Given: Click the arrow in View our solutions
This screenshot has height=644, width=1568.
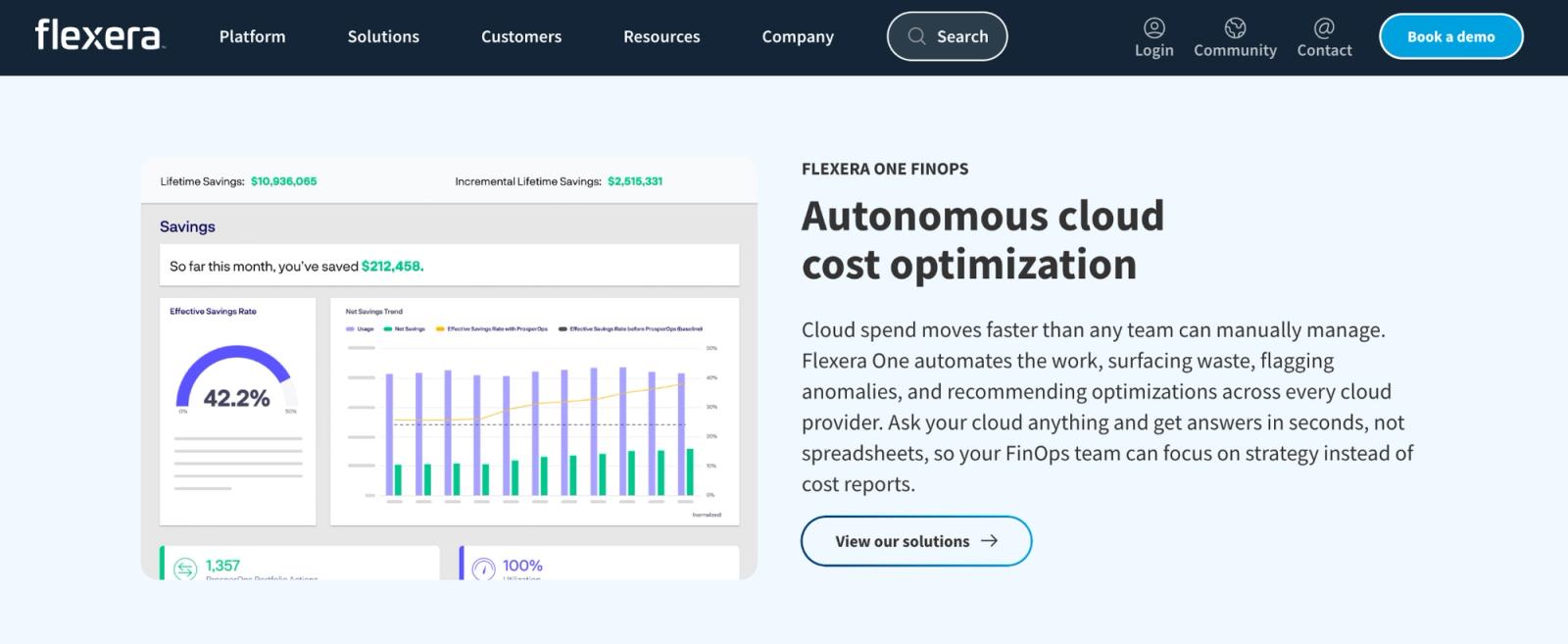Looking at the screenshot, I should click(x=989, y=541).
